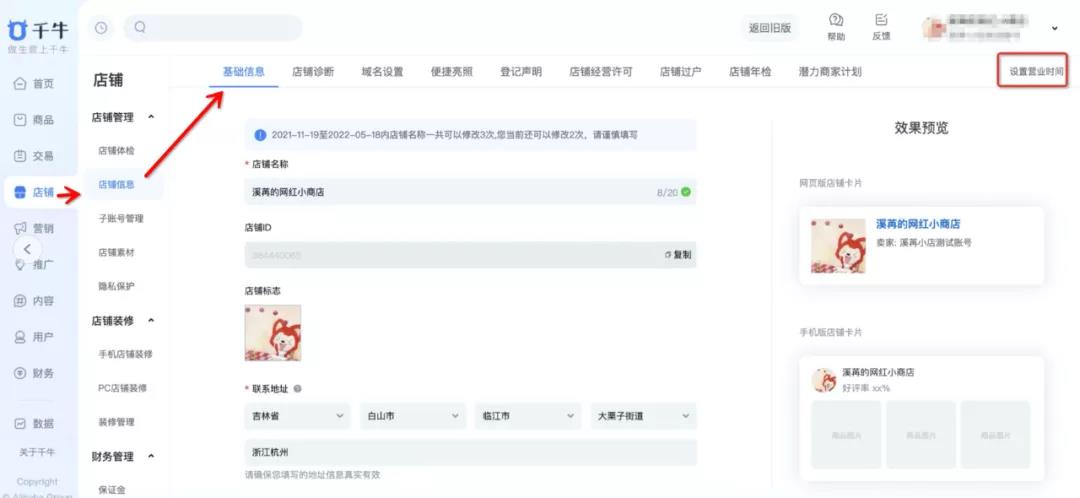Open 店铺体检 menu item
The image size is (1080, 498).
(116, 151)
